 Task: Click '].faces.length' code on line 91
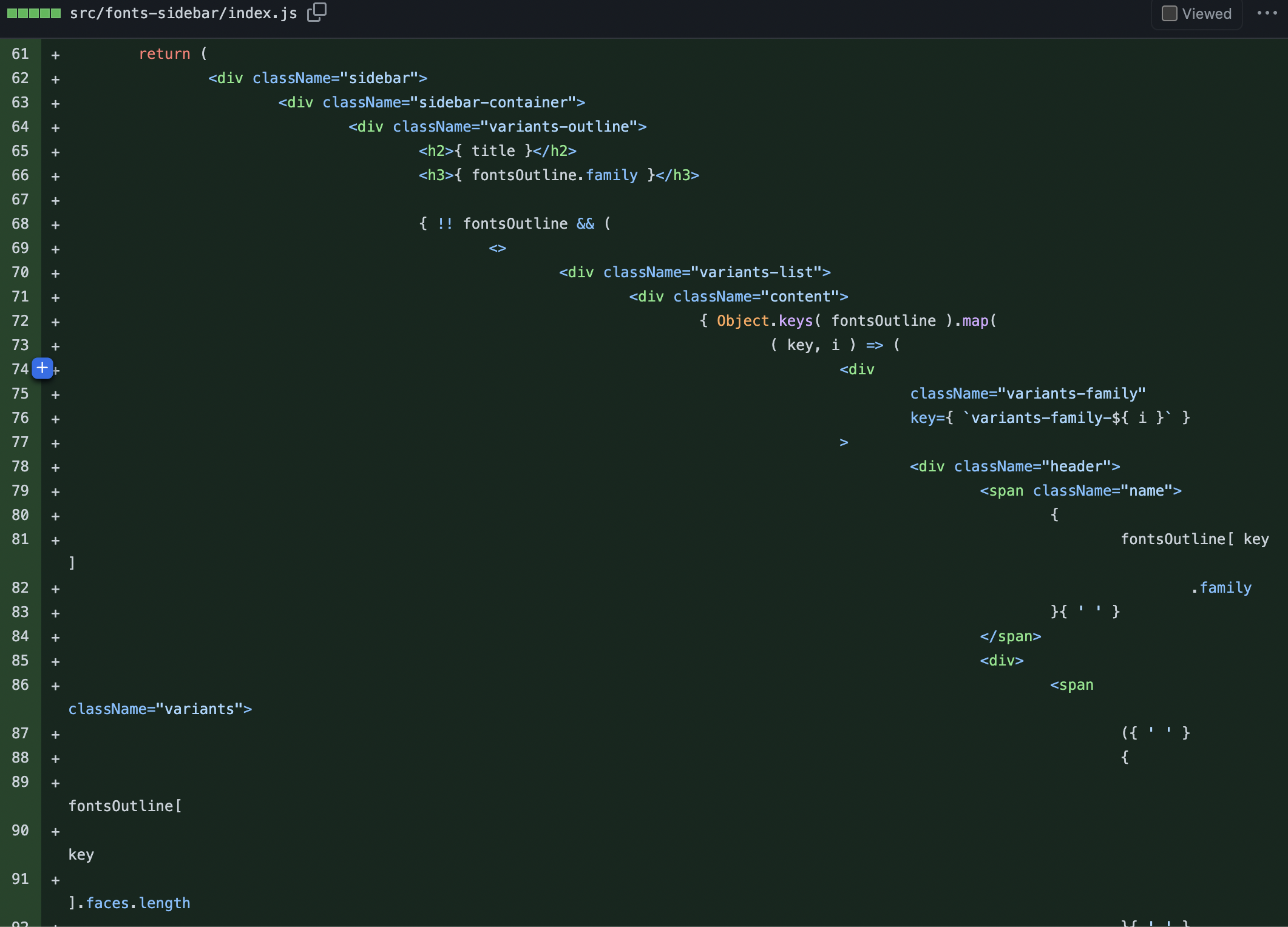(129, 903)
